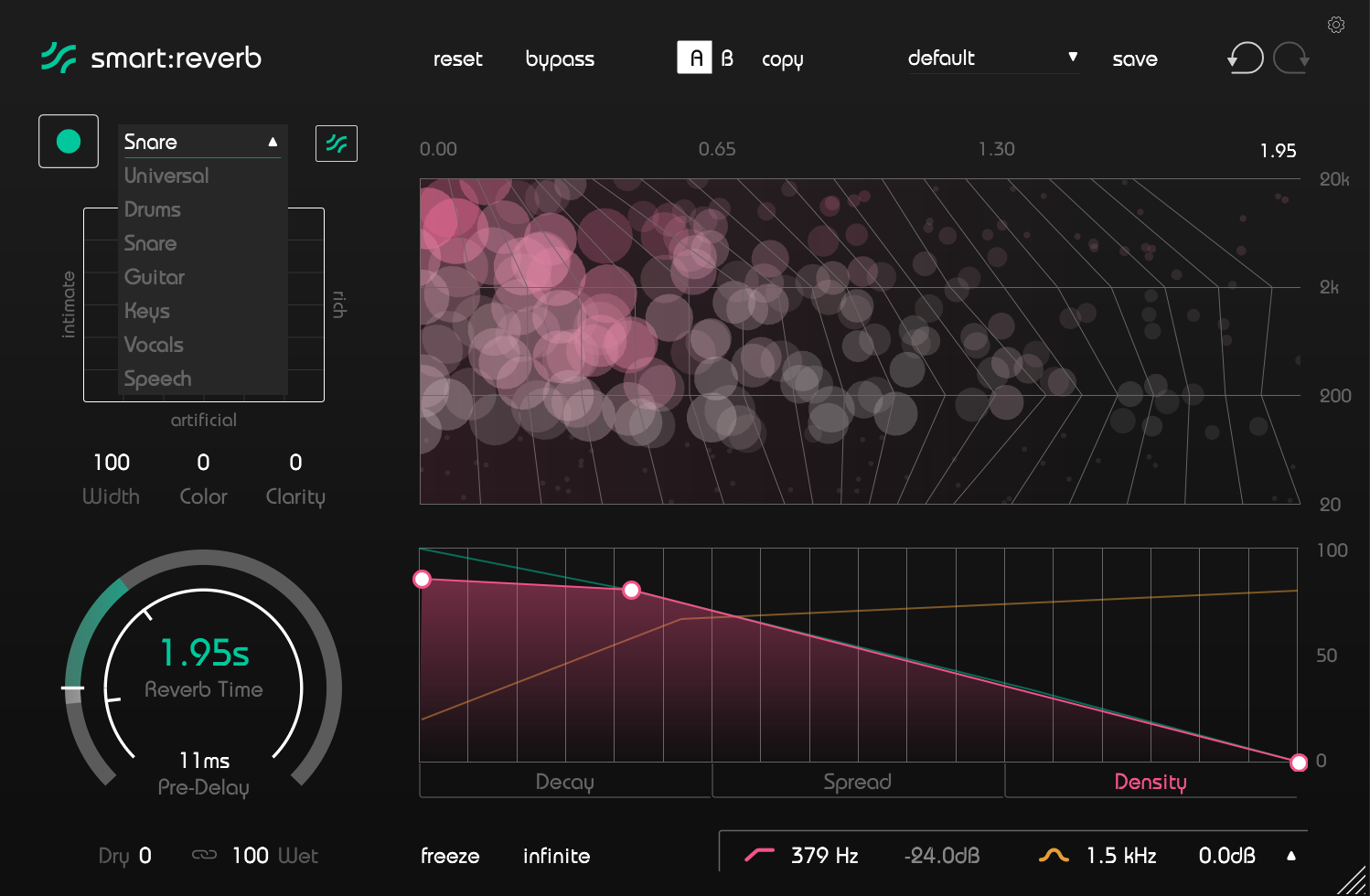This screenshot has height=896, width=1370.
Task: Choose Snare option in profile list
Action: (151, 243)
